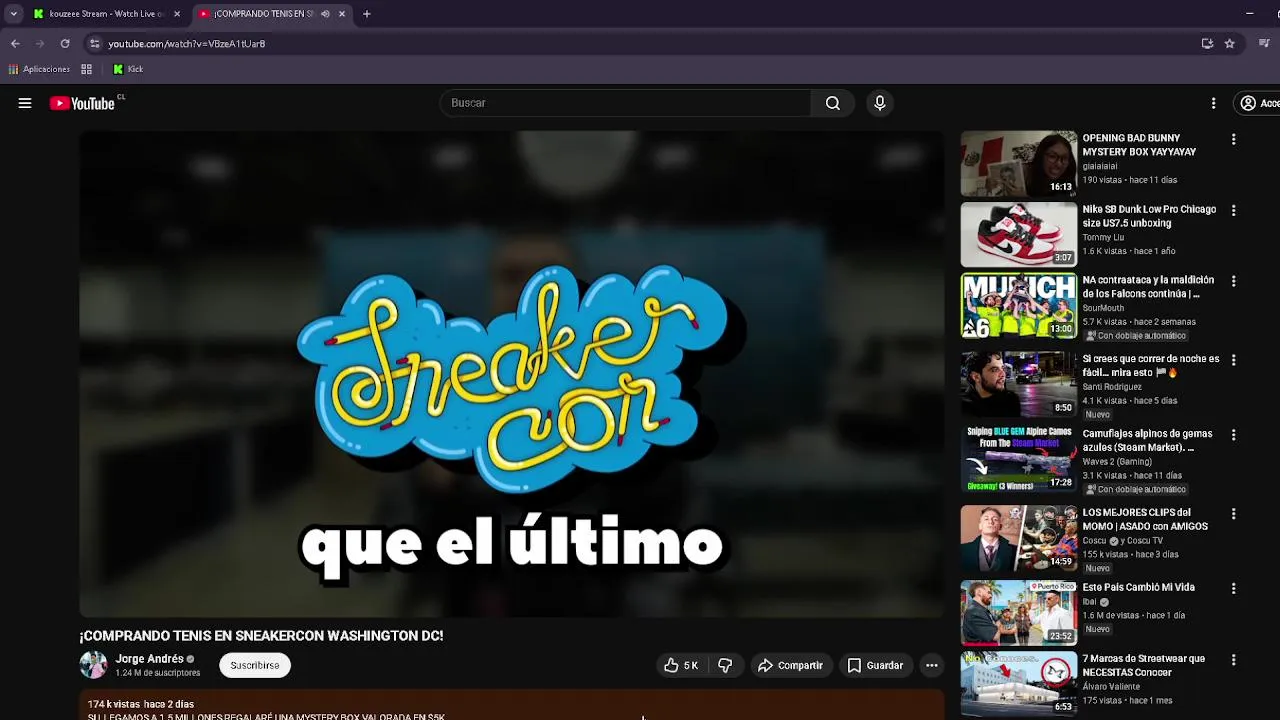Click 'Santi Rodriguez' channel text
The height and width of the screenshot is (720, 1280).
tap(1112, 387)
